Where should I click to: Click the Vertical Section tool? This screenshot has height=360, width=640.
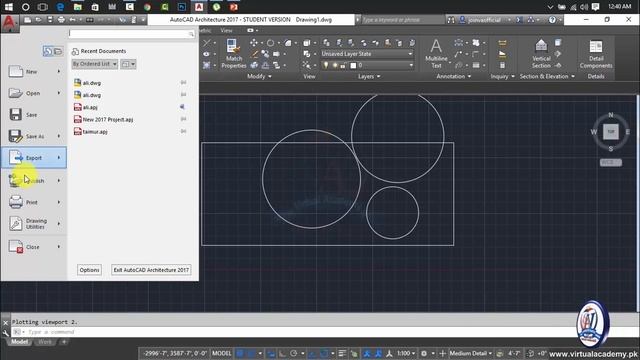pyautogui.click(x=541, y=54)
